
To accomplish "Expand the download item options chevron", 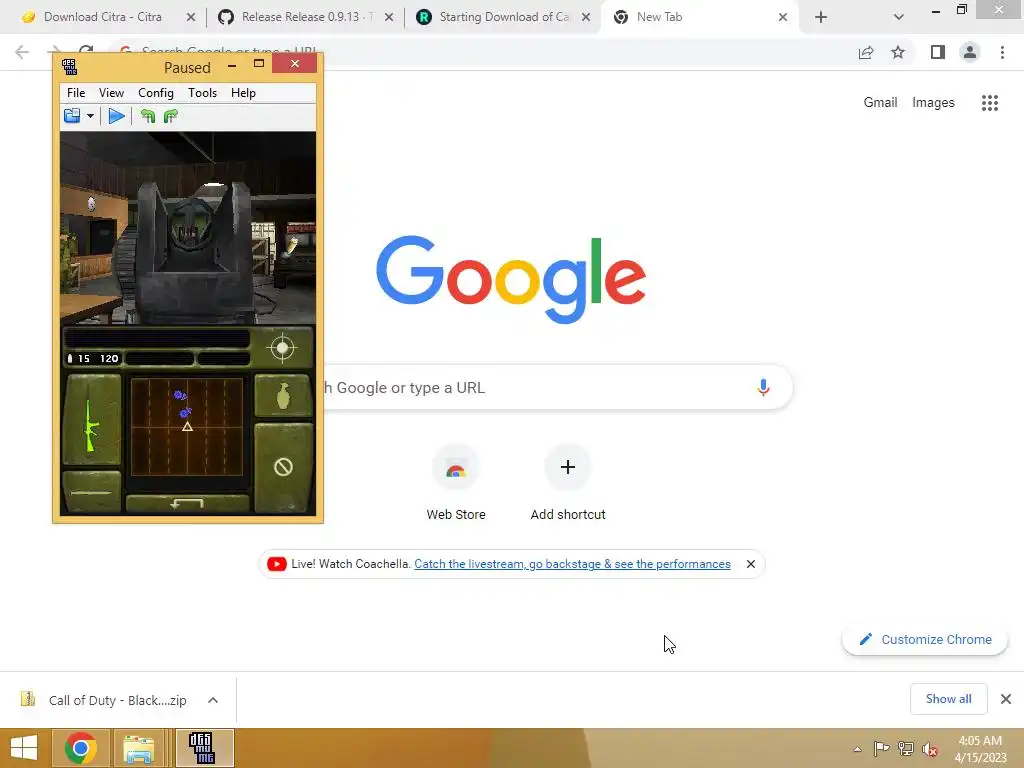I will (x=213, y=700).
